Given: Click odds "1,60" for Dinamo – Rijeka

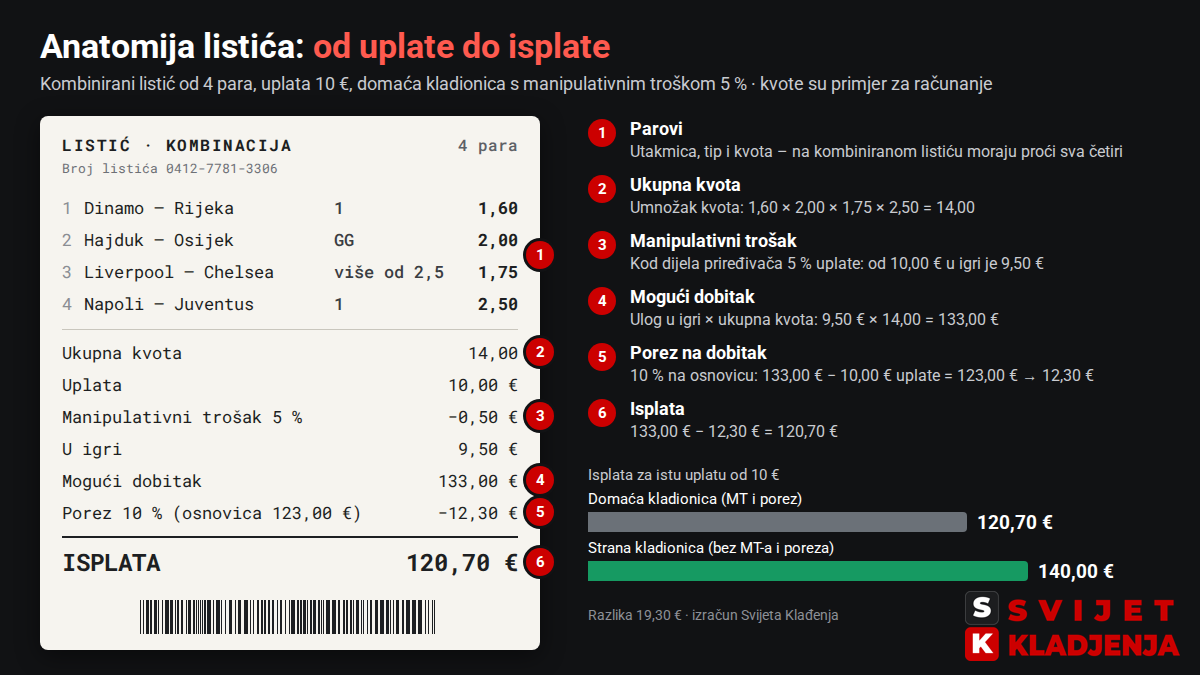Looking at the screenshot, I should [498, 209].
